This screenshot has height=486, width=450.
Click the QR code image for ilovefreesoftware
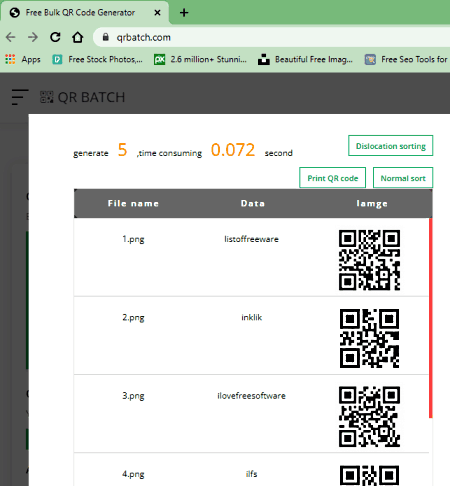click(x=369, y=417)
